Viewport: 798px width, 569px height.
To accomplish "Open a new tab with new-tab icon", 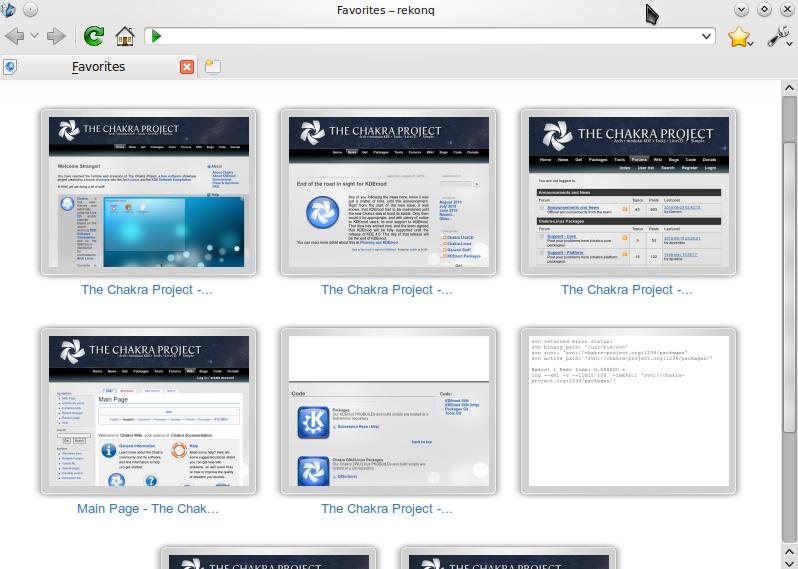I will (x=212, y=67).
